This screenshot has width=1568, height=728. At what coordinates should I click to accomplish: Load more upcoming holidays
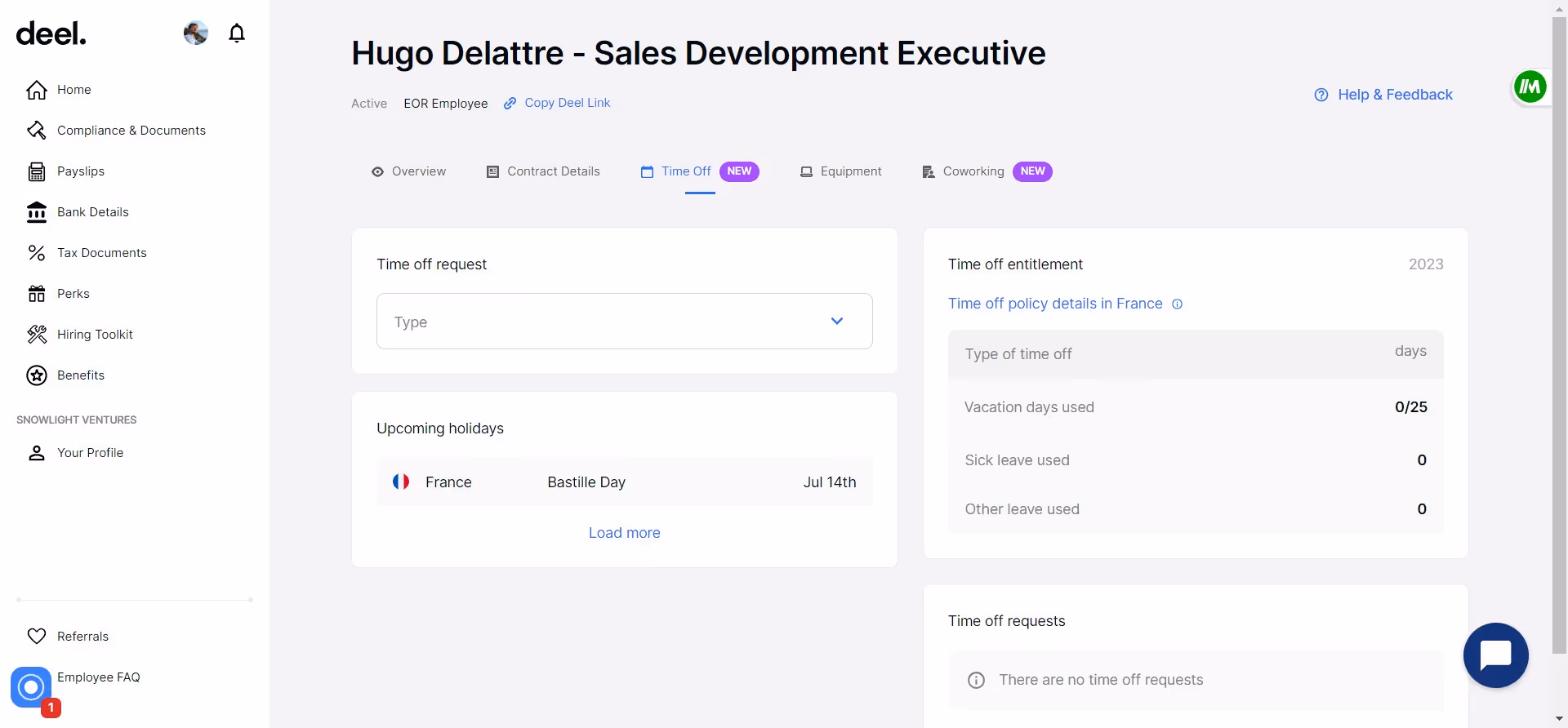[x=624, y=533]
